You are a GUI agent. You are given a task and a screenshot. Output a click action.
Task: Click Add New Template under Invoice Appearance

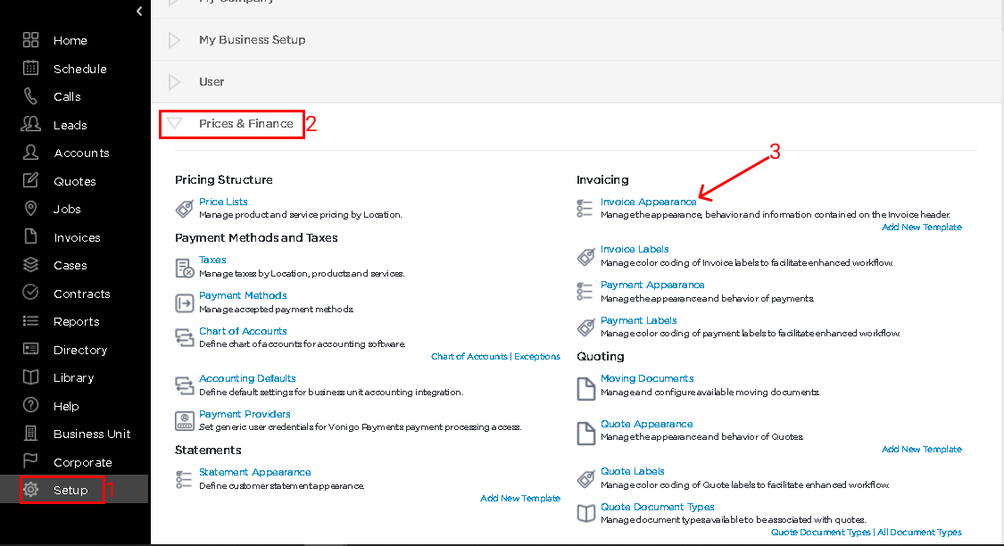(x=922, y=227)
